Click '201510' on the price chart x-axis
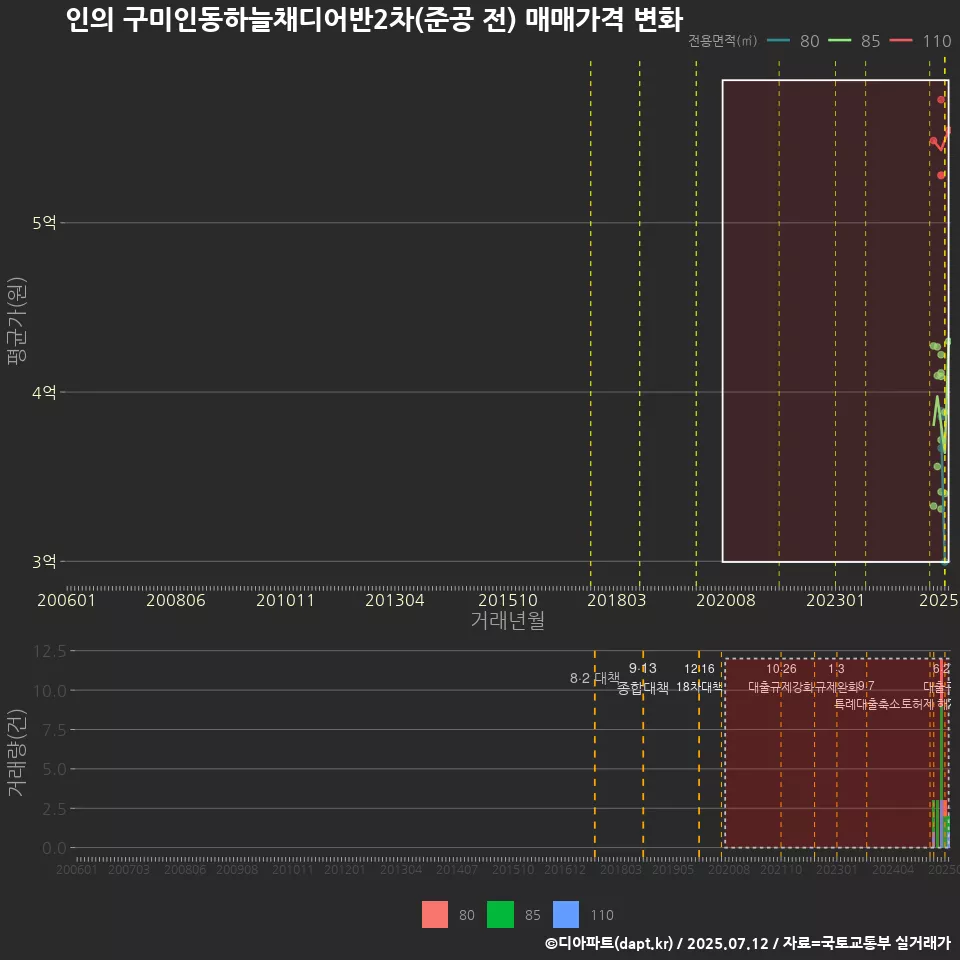 pyautogui.click(x=508, y=600)
